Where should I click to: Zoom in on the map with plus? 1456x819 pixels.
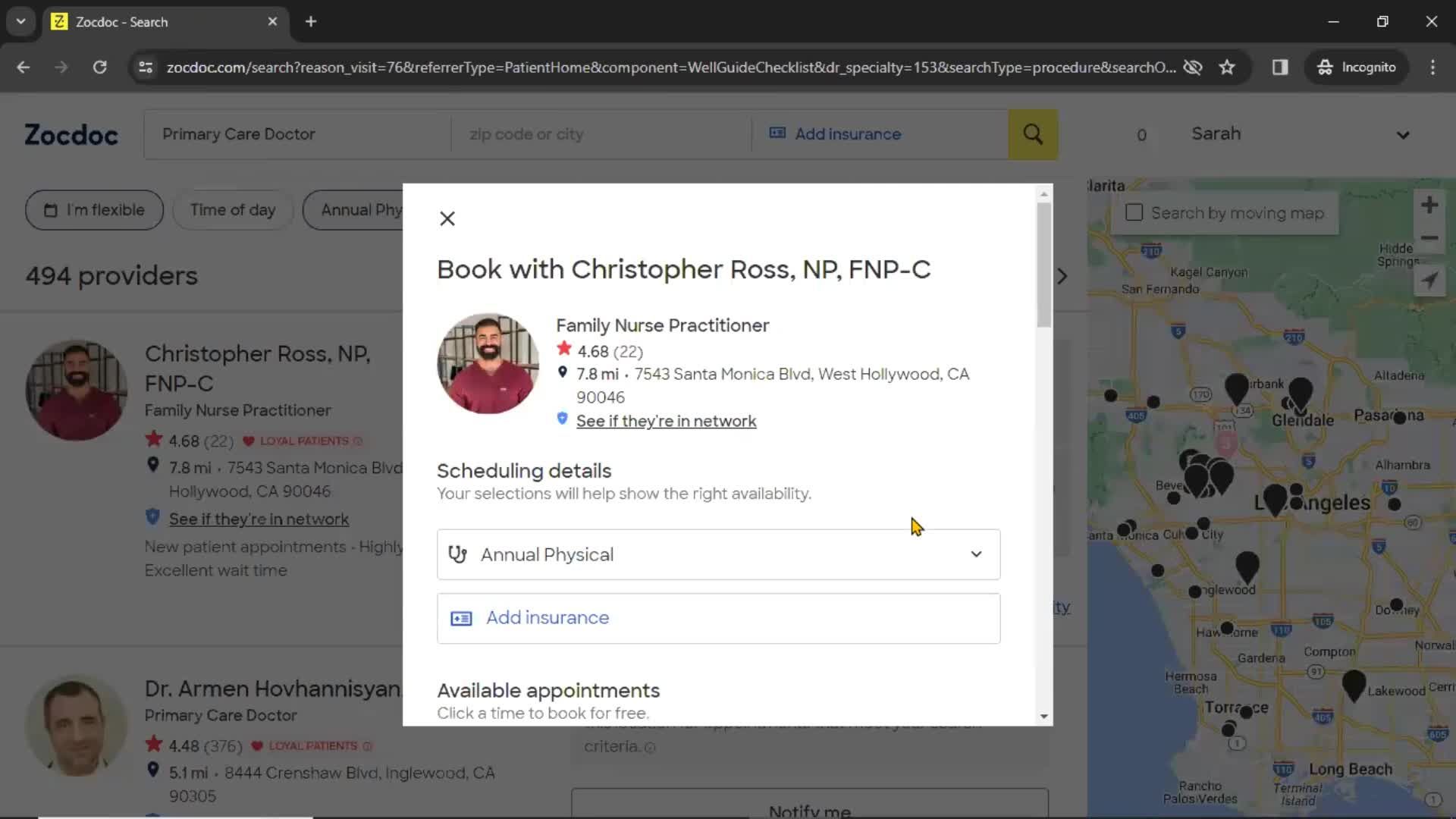pyautogui.click(x=1429, y=205)
